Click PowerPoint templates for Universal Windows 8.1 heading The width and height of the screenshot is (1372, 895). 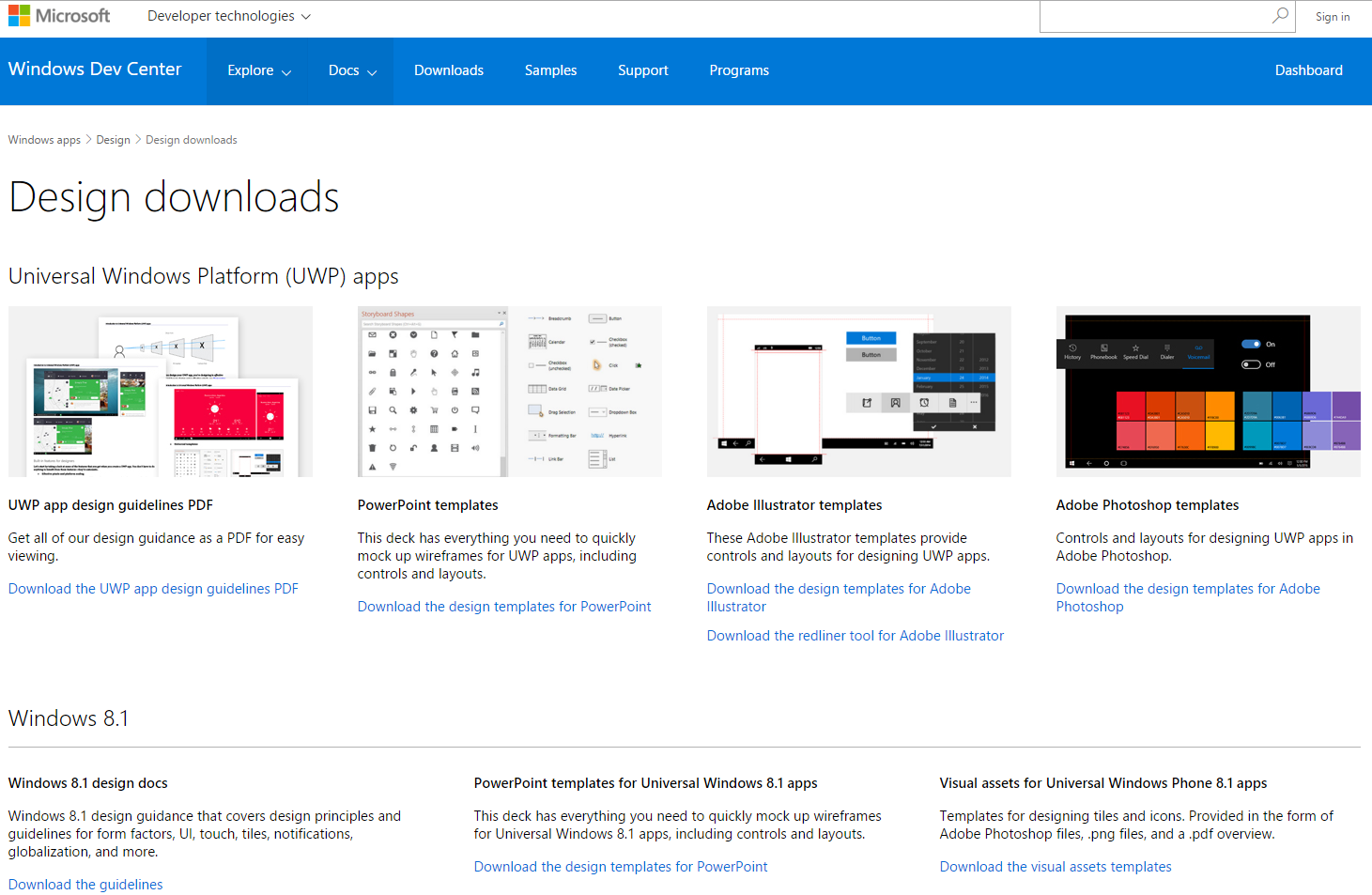pos(646,783)
